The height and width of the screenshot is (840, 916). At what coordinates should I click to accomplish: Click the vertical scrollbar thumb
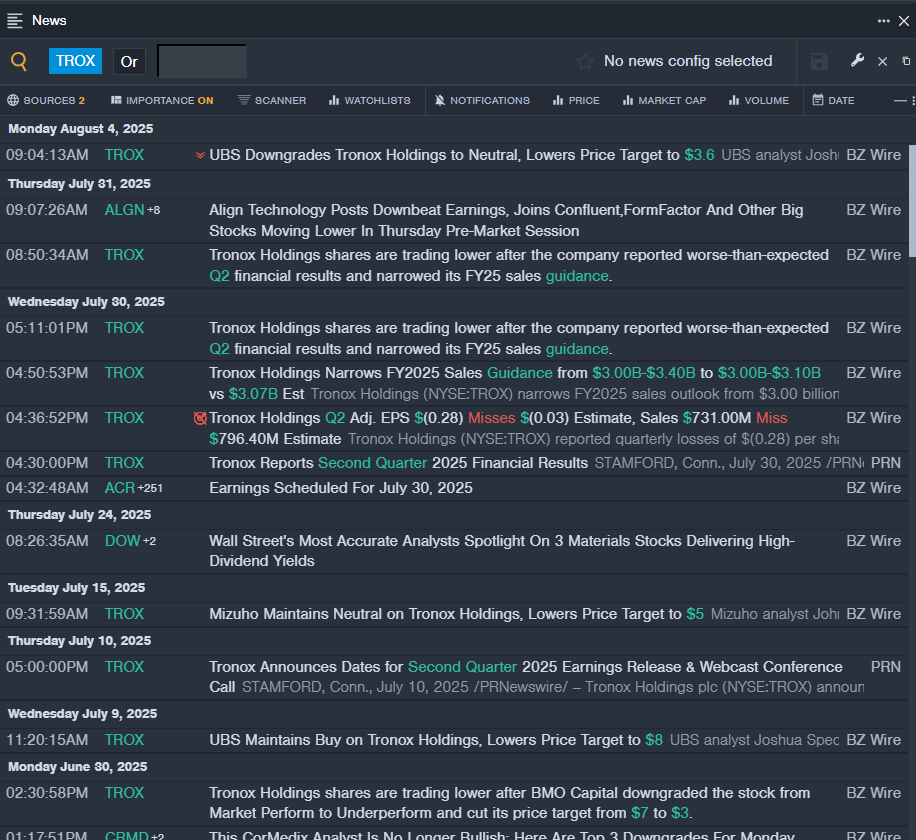[912, 200]
